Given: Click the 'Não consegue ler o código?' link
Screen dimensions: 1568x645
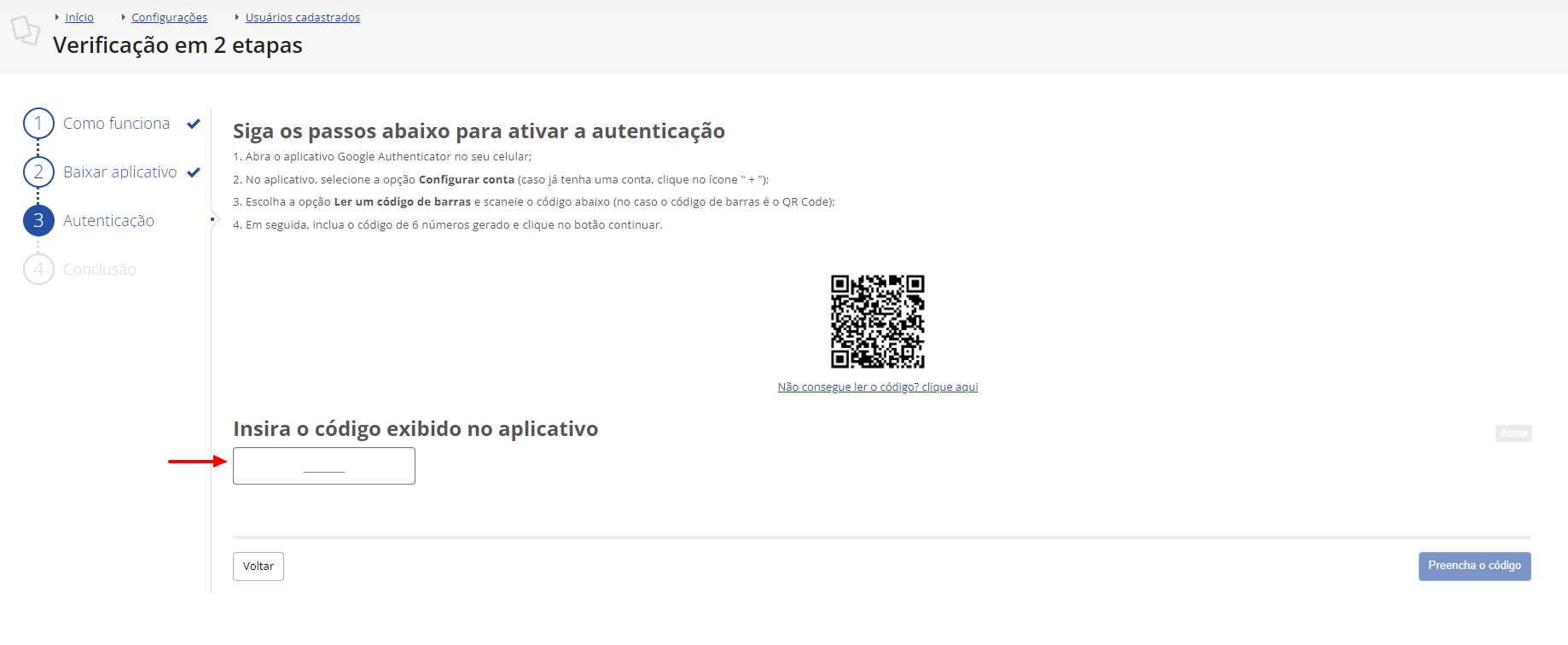Looking at the screenshot, I should coord(878,387).
